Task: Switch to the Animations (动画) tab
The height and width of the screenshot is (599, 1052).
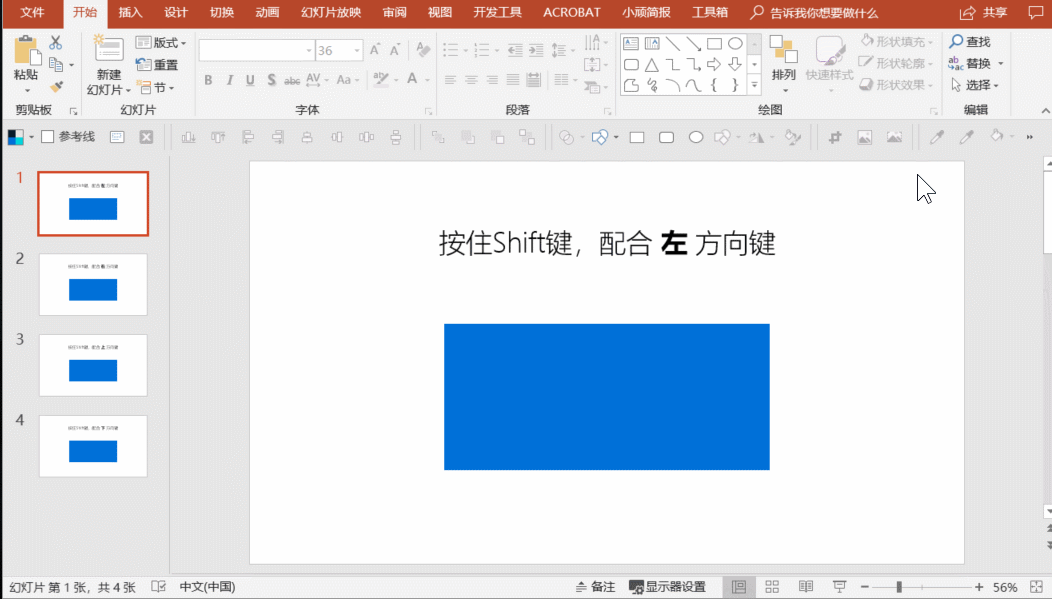Action: pos(267,13)
